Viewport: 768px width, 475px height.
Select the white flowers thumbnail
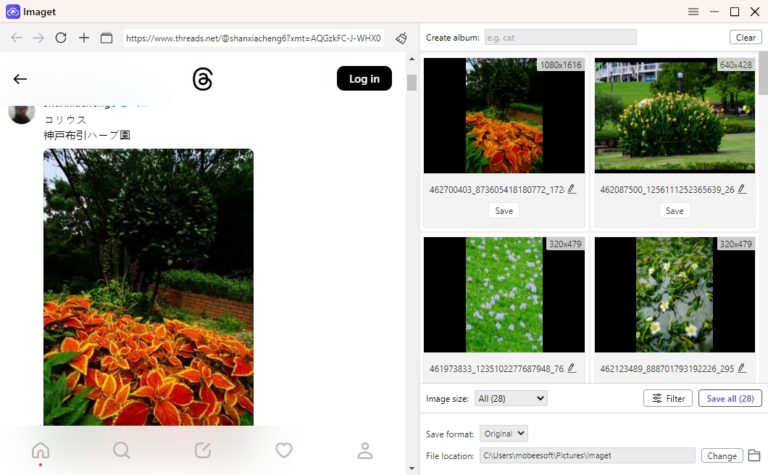pos(674,295)
